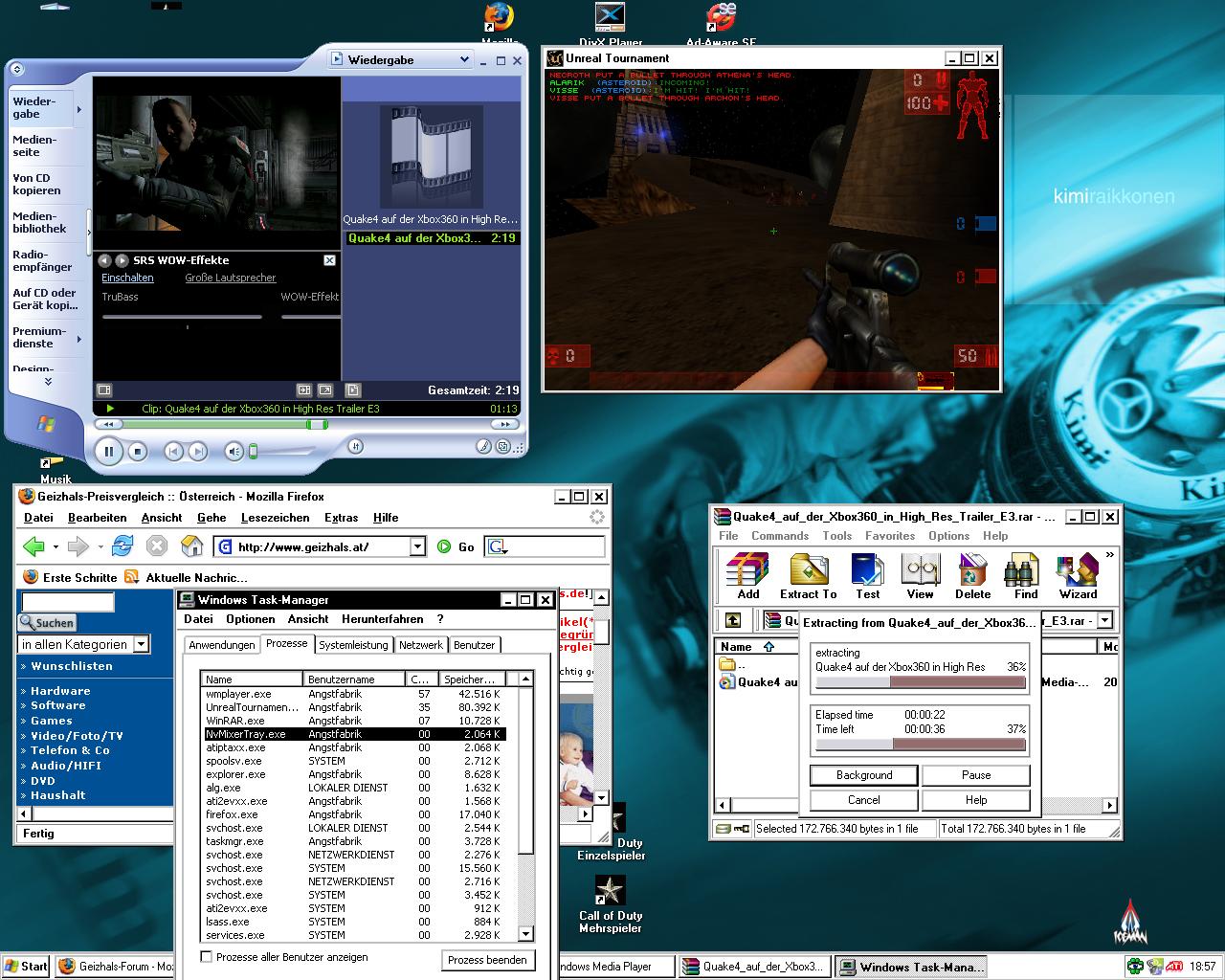Stop playback in Windows Media Player
The height and width of the screenshot is (980, 1225).
[138, 451]
